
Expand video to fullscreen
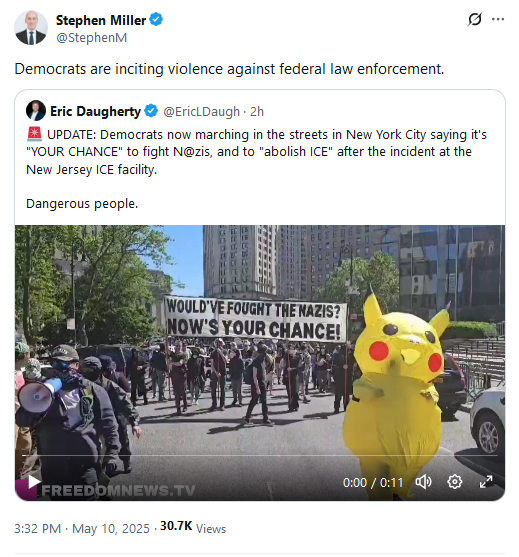486,482
